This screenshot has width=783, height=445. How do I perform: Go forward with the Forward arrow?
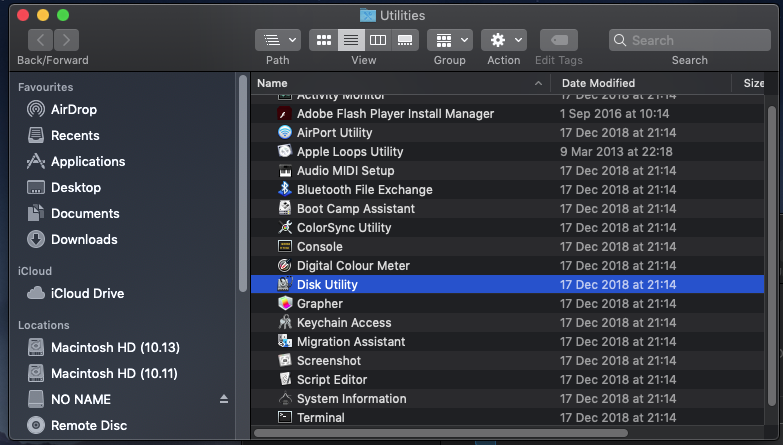(x=66, y=40)
